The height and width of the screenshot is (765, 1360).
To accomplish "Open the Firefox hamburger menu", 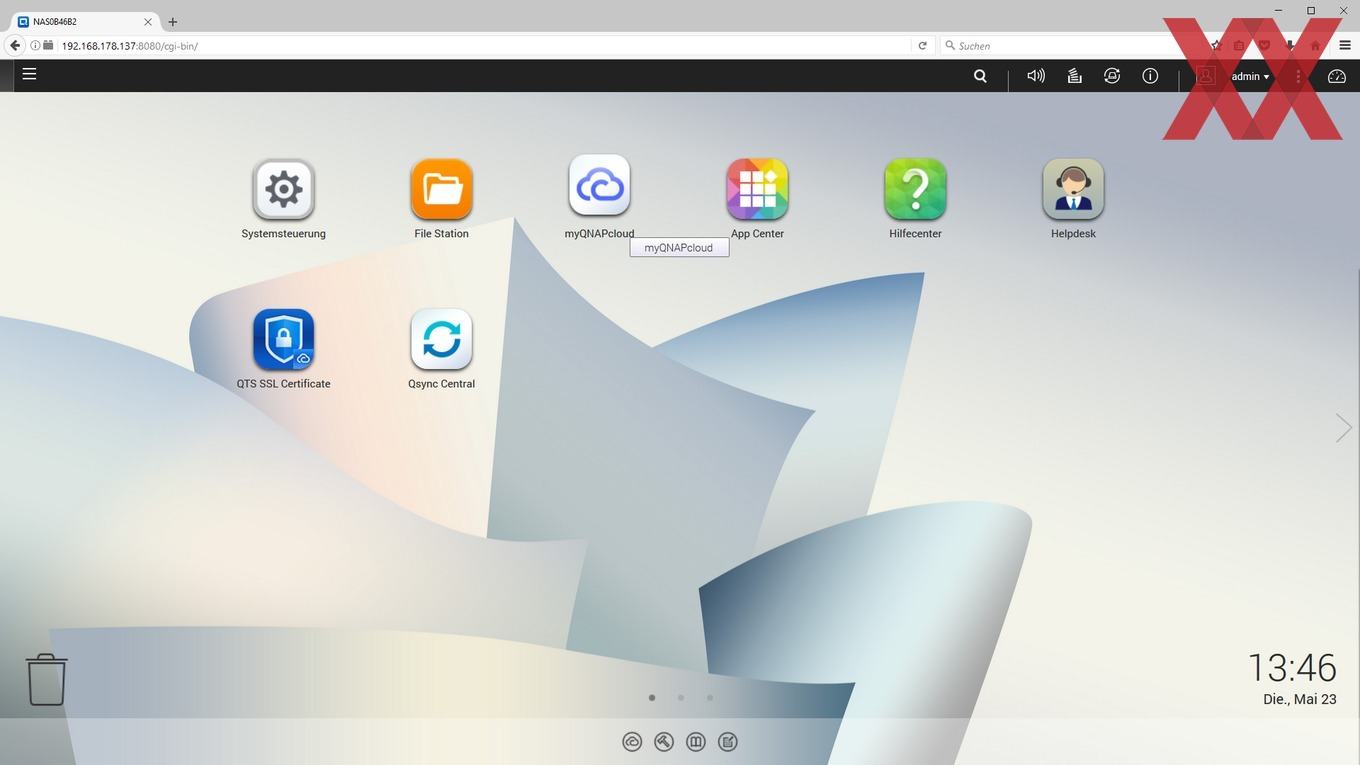I will (1345, 45).
